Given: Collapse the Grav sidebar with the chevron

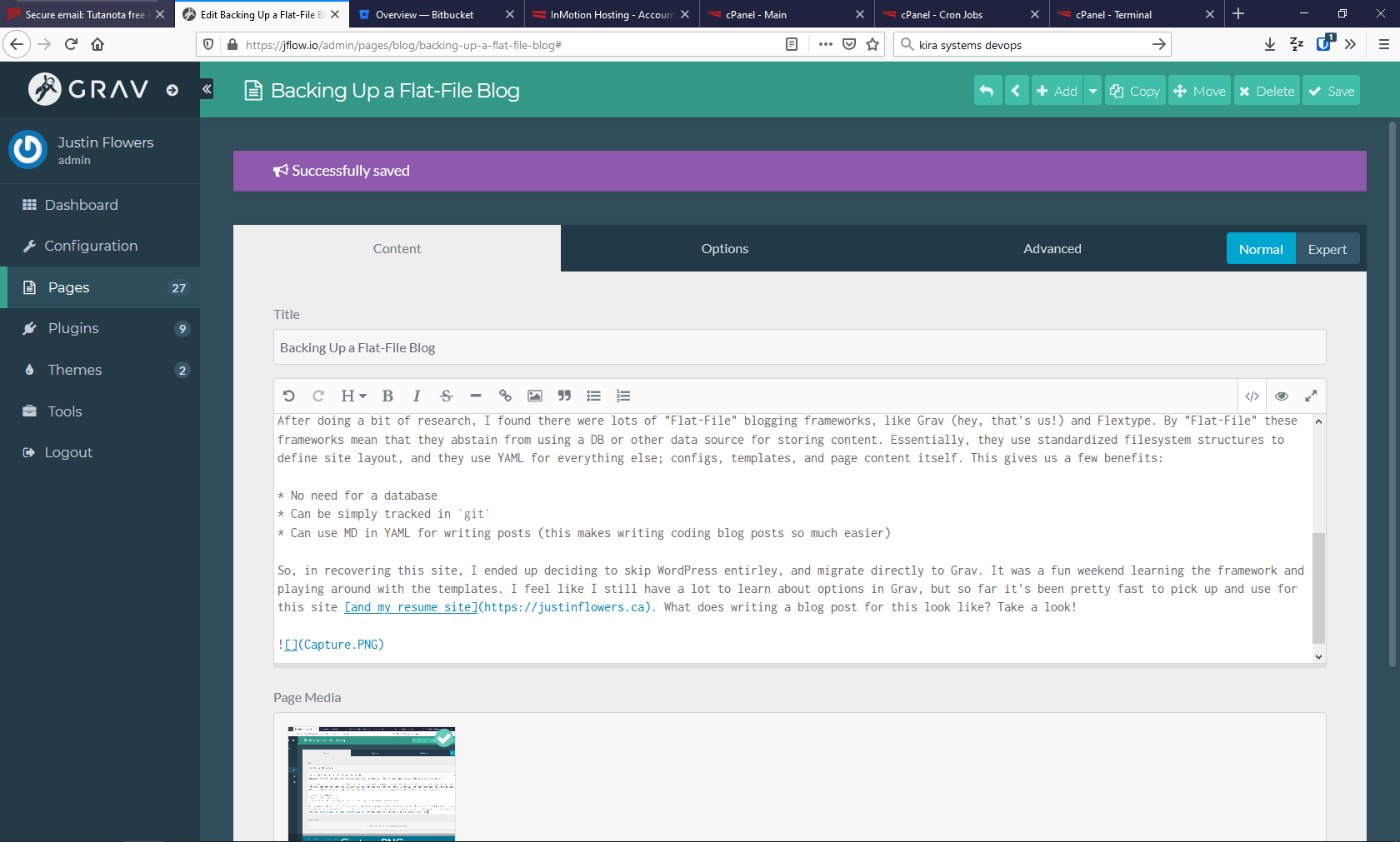Looking at the screenshot, I should click(206, 89).
